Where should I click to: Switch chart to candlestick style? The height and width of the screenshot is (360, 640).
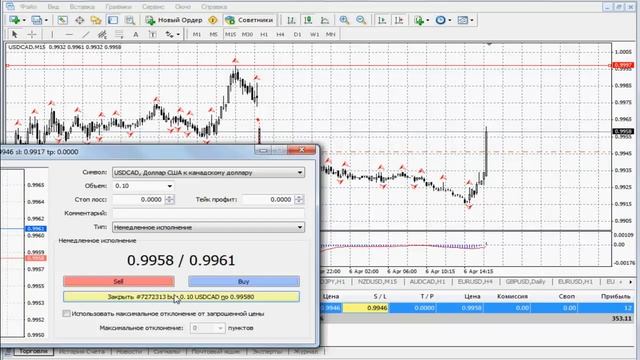(308, 20)
